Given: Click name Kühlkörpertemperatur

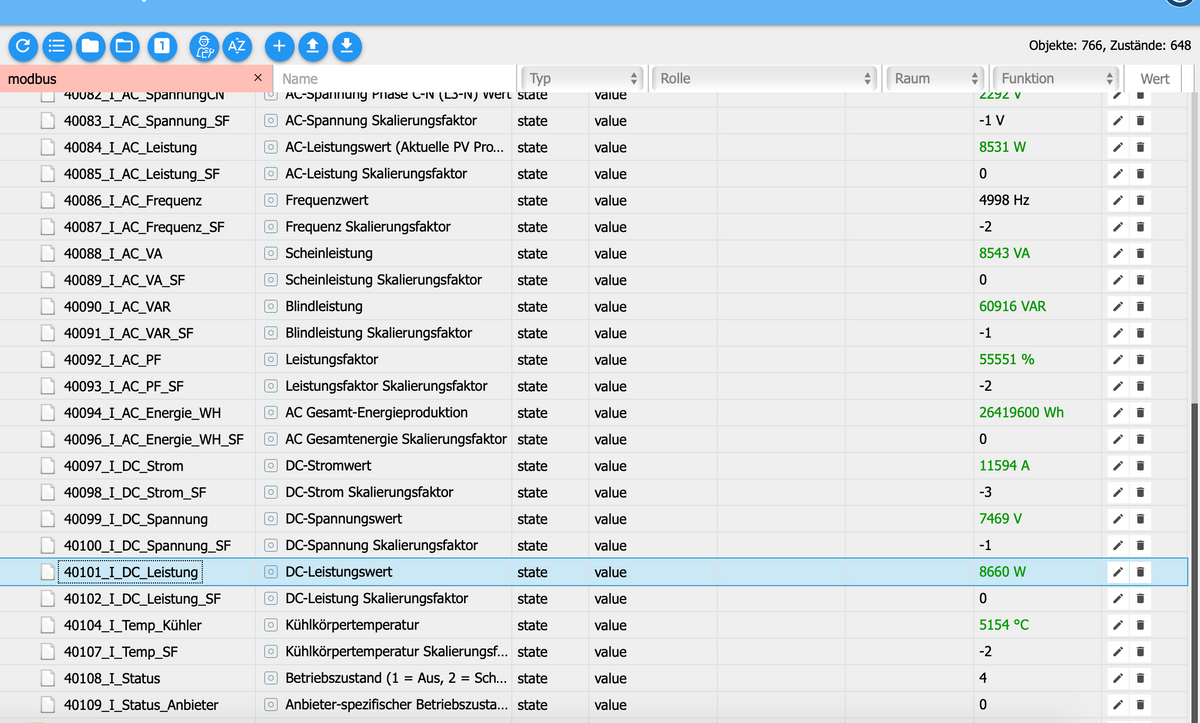Looking at the screenshot, I should tap(352, 625).
